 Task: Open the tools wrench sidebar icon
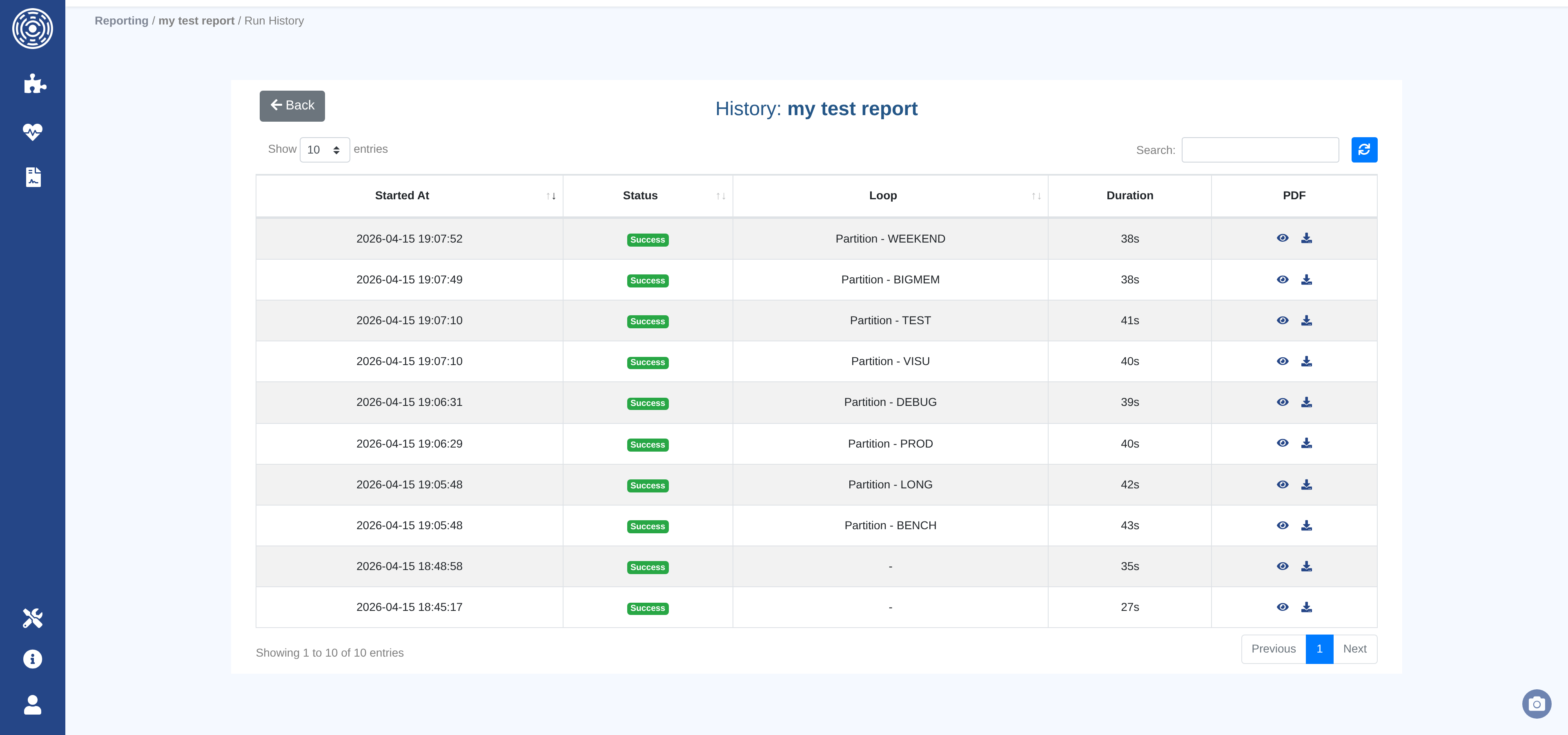point(32,617)
